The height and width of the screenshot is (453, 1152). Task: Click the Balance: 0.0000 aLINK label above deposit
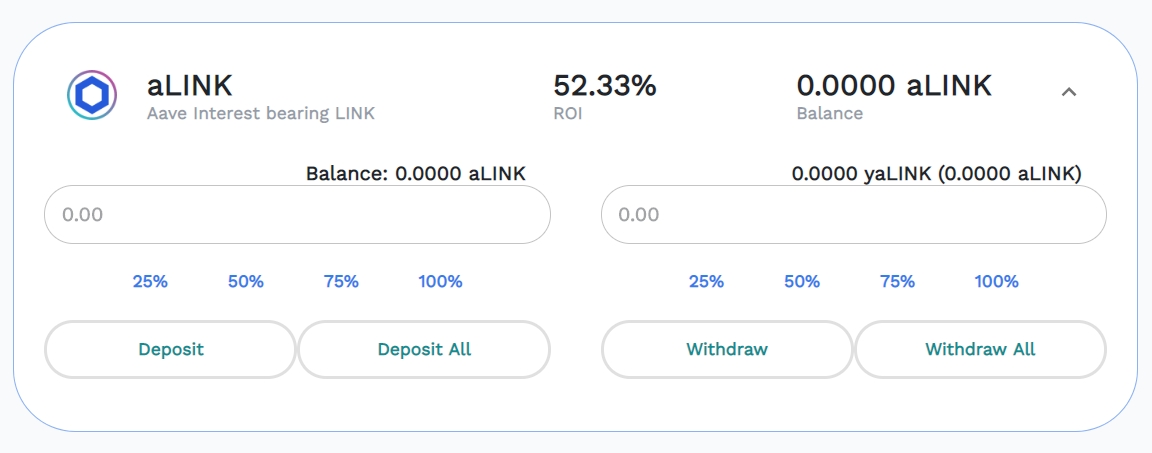415,174
